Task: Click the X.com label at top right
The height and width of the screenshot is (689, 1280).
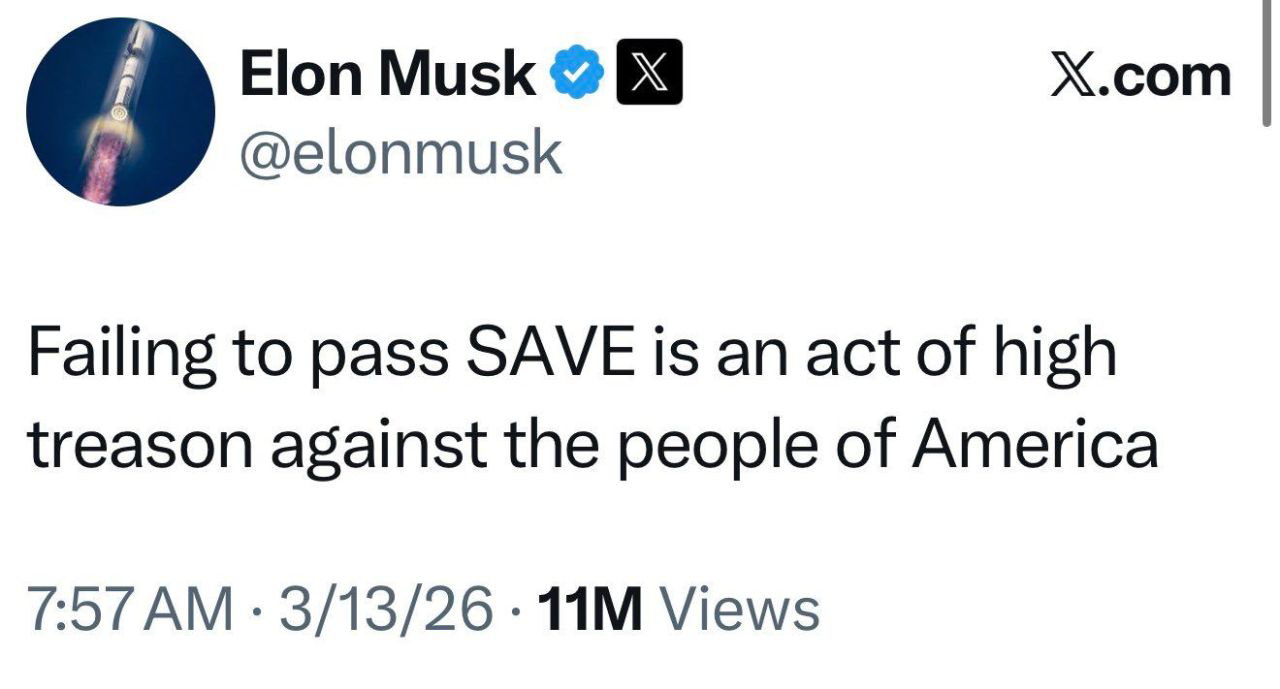Action: 1140,74
